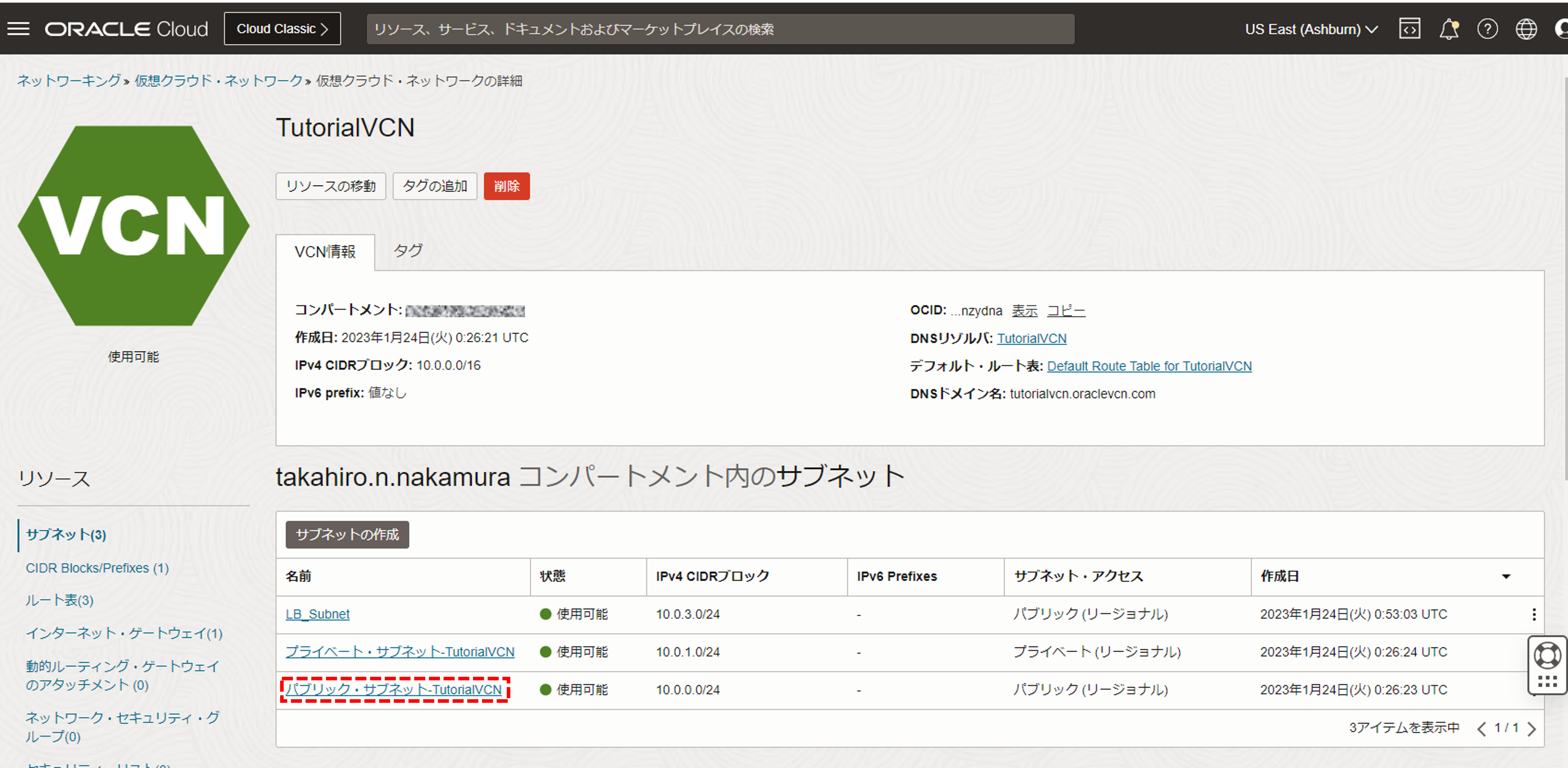Image resolution: width=1568 pixels, height=768 pixels.
Task: Click the red 削除 button
Action: click(x=506, y=186)
